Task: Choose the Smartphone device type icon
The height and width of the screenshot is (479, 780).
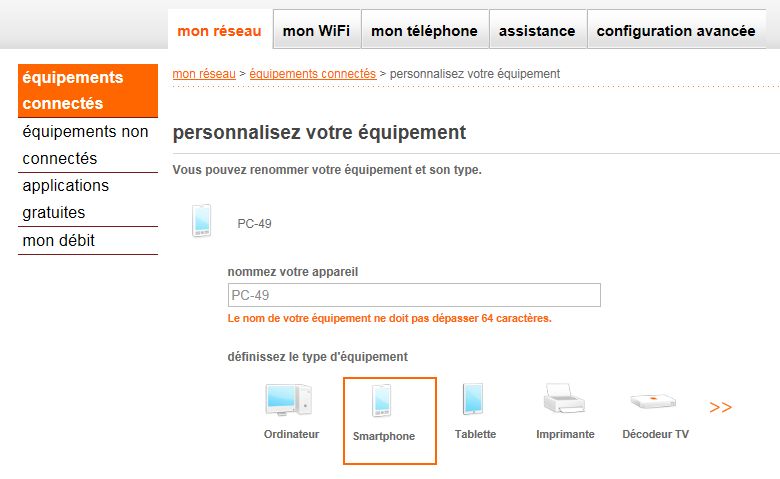Action: tap(383, 400)
